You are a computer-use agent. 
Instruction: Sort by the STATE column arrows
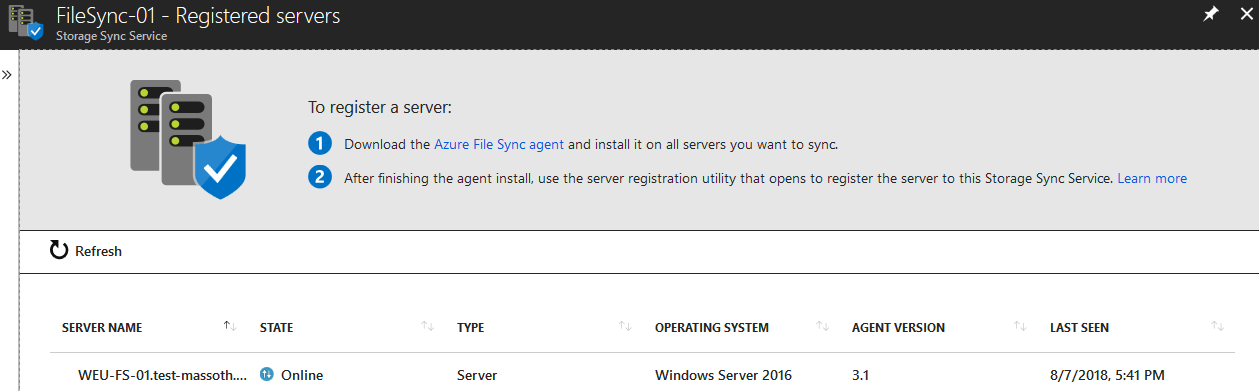click(x=428, y=326)
